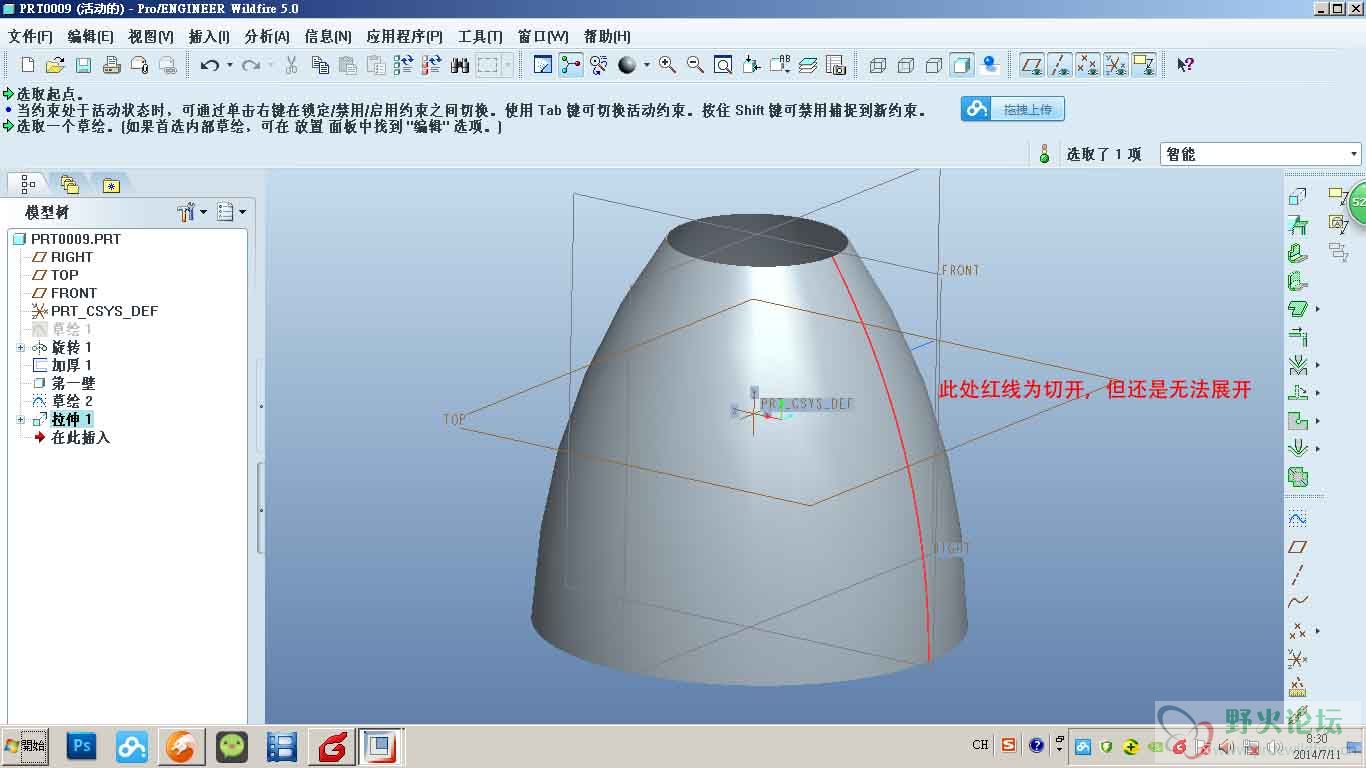The width and height of the screenshot is (1366, 768).
Task: Click the Windows 開始 start button
Action: tap(25, 745)
